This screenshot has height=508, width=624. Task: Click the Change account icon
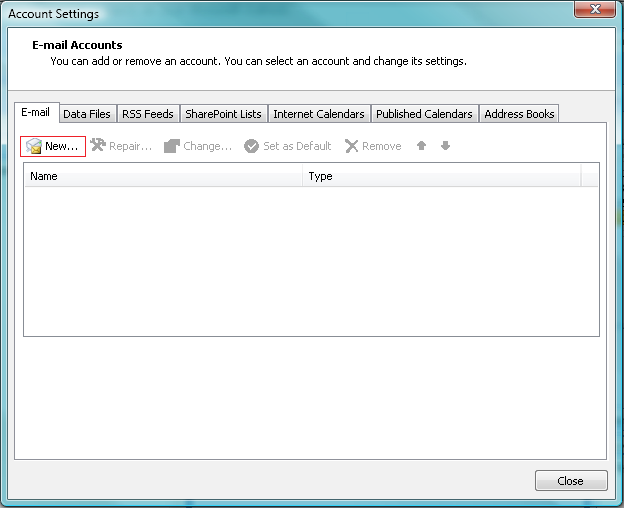(x=172, y=146)
